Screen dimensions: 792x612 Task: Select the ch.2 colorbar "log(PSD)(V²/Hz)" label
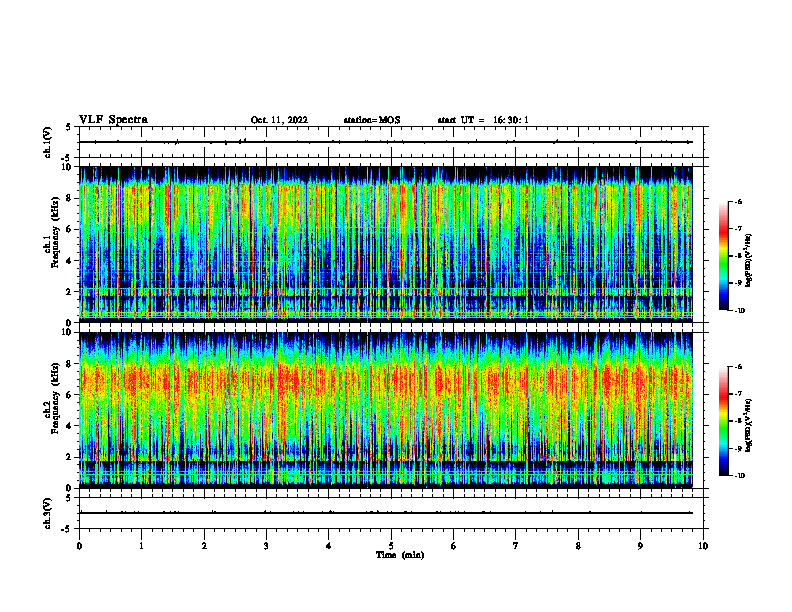[x=748, y=425]
